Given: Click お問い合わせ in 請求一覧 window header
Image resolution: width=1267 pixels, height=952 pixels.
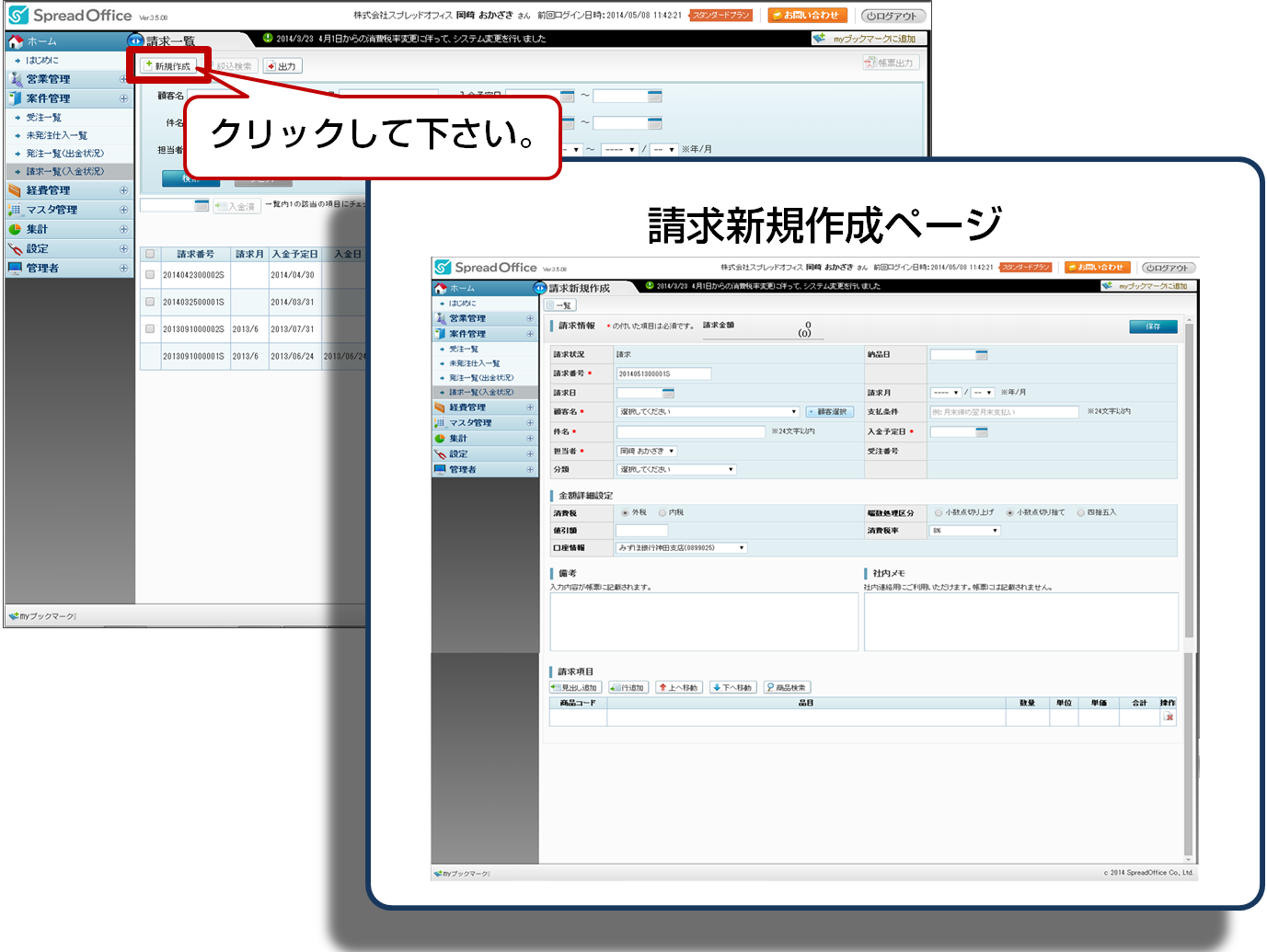Looking at the screenshot, I should coord(806,16).
